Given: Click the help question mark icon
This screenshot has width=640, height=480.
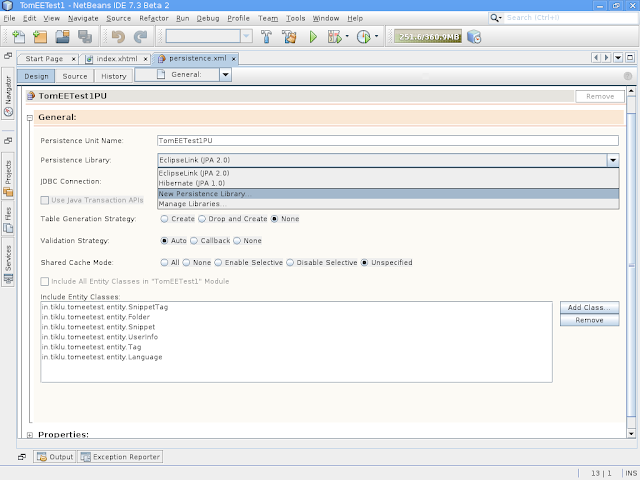Looking at the screenshot, I should click(628, 76).
